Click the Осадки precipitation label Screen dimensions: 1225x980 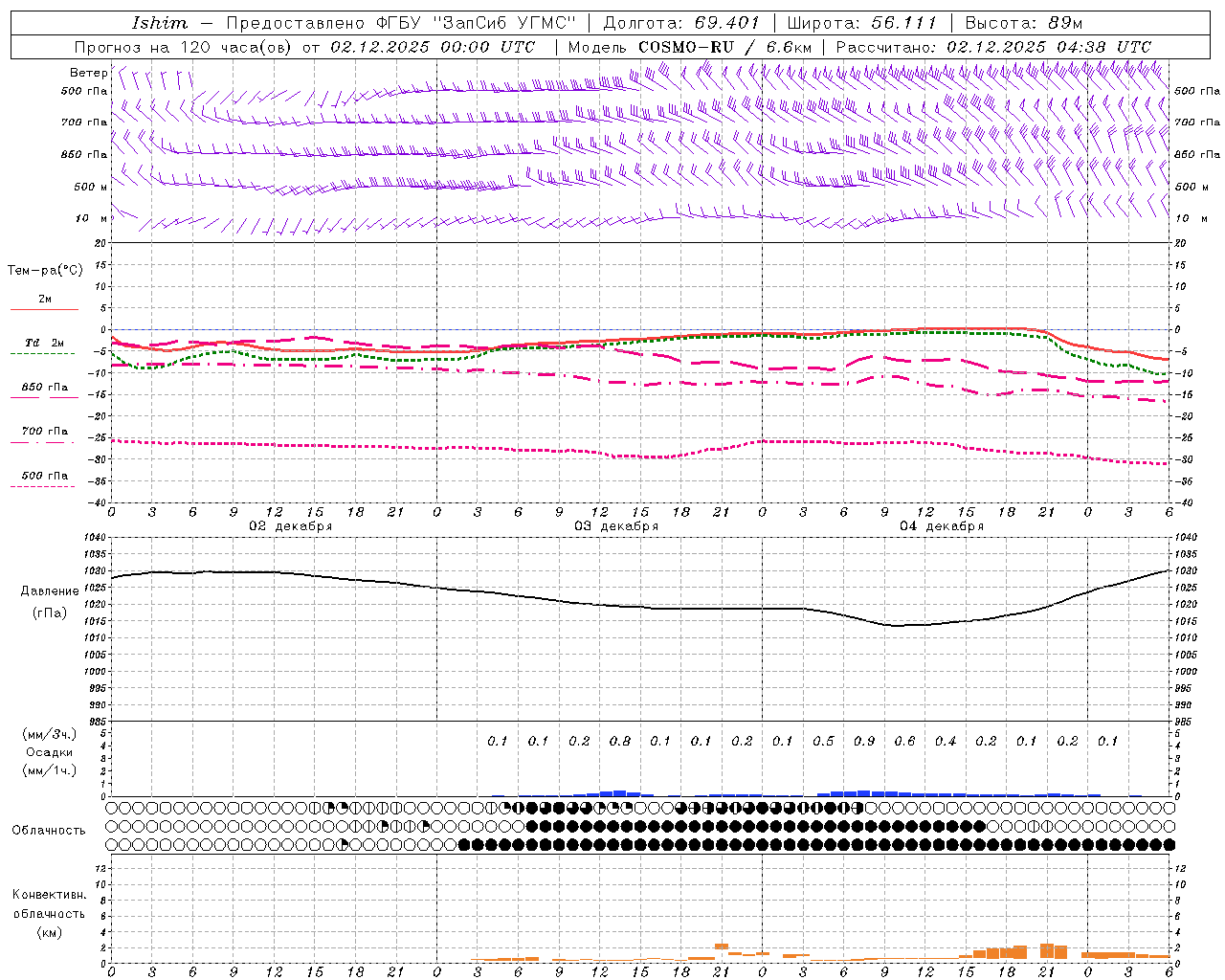pos(50,752)
